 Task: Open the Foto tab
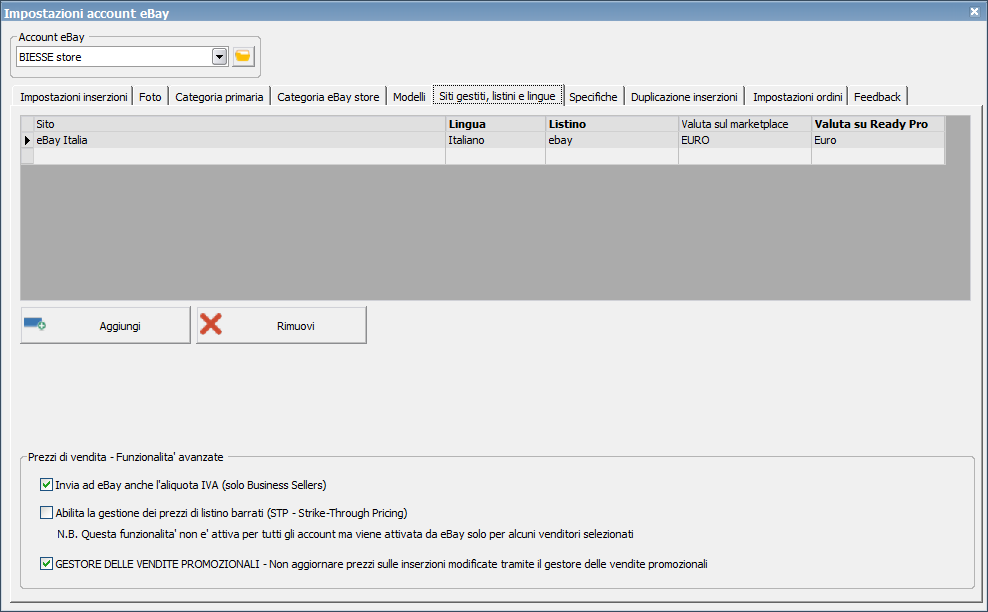coord(150,96)
